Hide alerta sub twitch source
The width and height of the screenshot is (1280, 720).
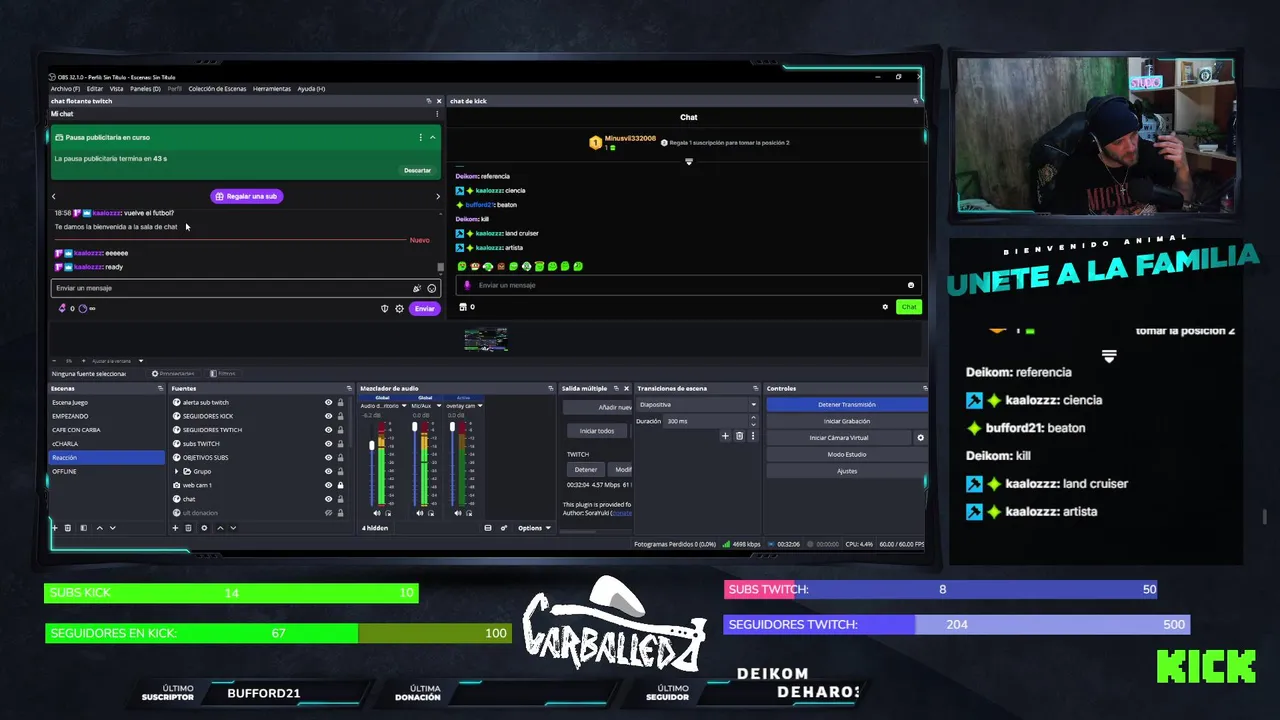tap(328, 402)
